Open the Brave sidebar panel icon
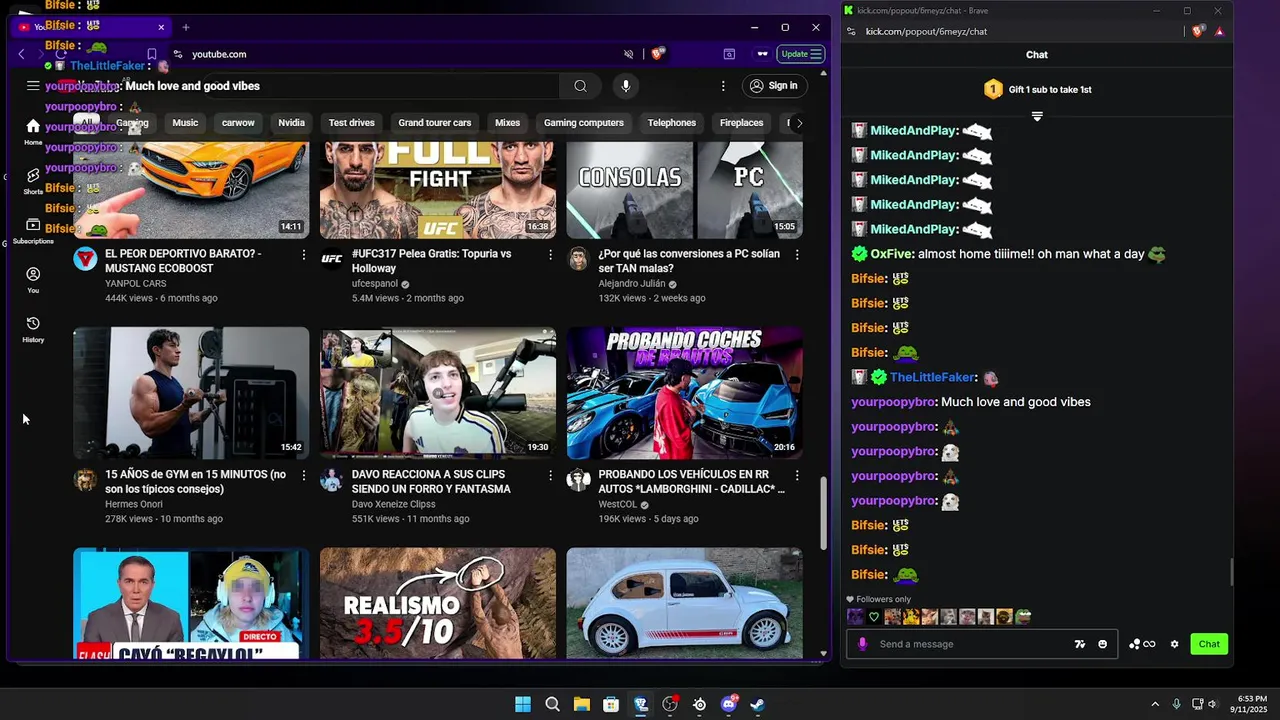Screen dimensions: 1280x720 (729, 54)
